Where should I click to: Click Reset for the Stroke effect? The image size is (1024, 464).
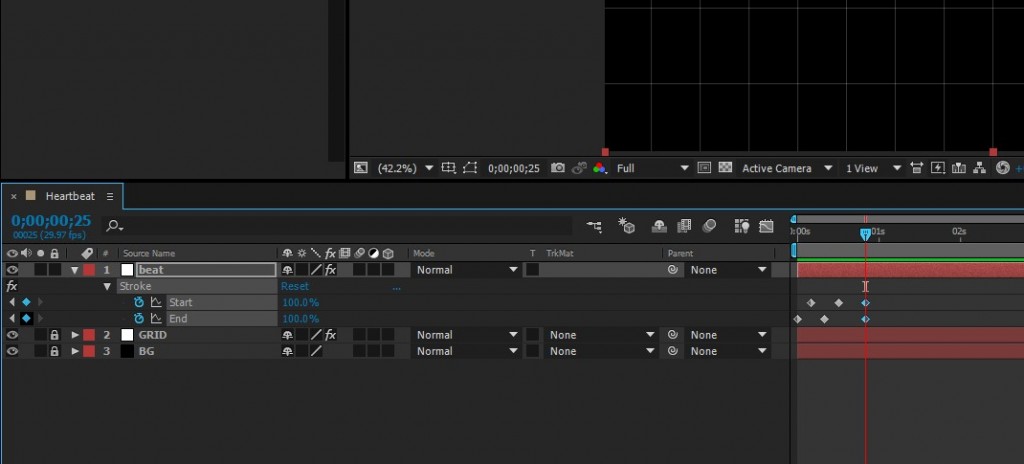click(x=294, y=286)
